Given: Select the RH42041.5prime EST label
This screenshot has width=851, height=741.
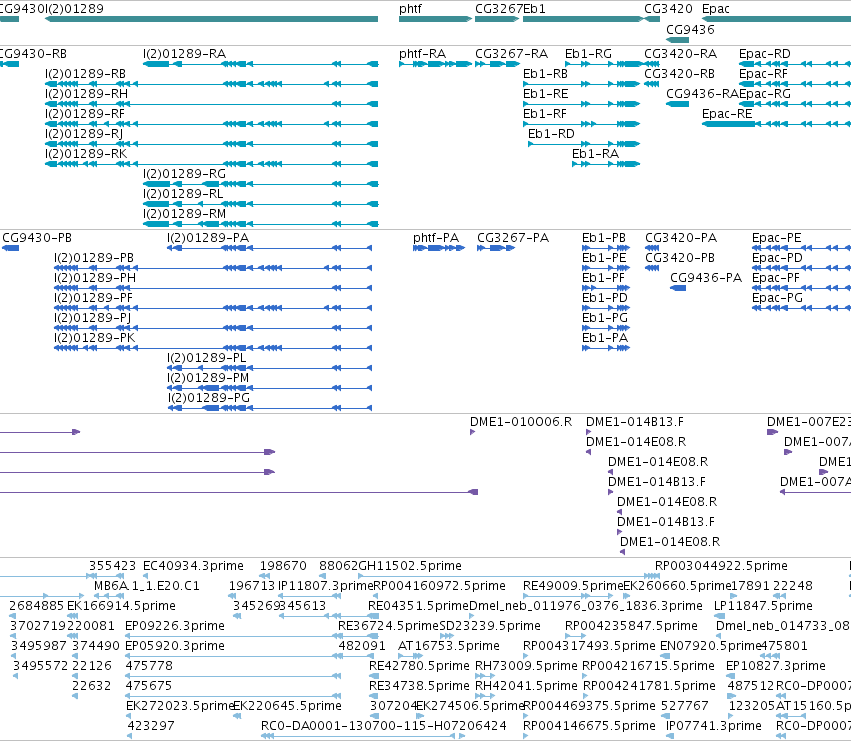Looking at the screenshot, I should point(526,686).
